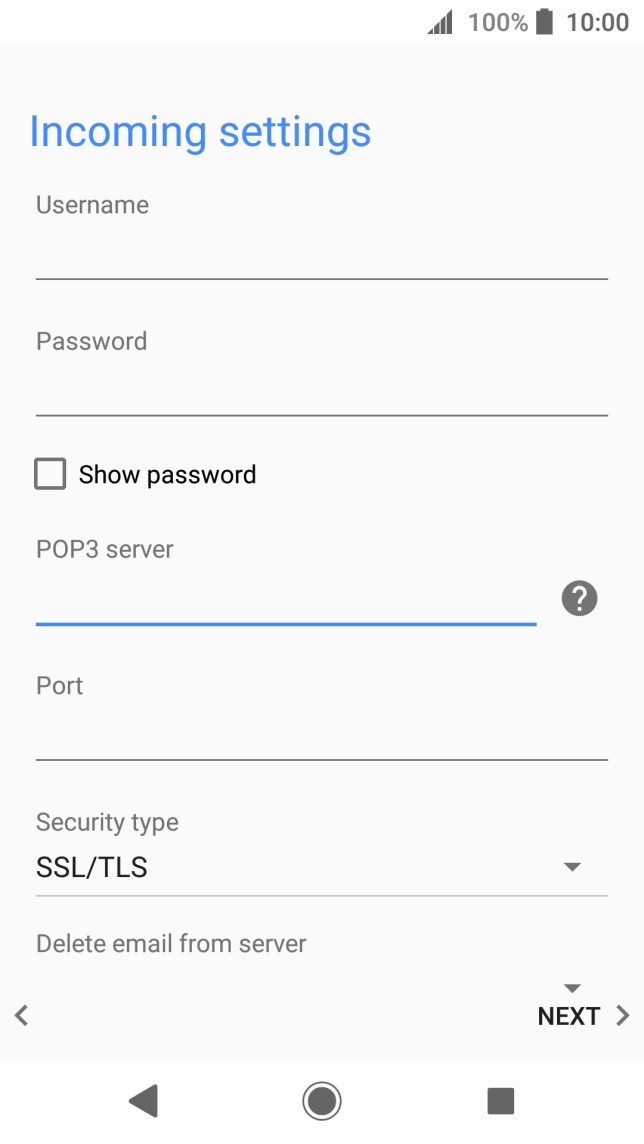644x1144 pixels.
Task: Tap the 100% battery percentage label
Action: [497, 21]
